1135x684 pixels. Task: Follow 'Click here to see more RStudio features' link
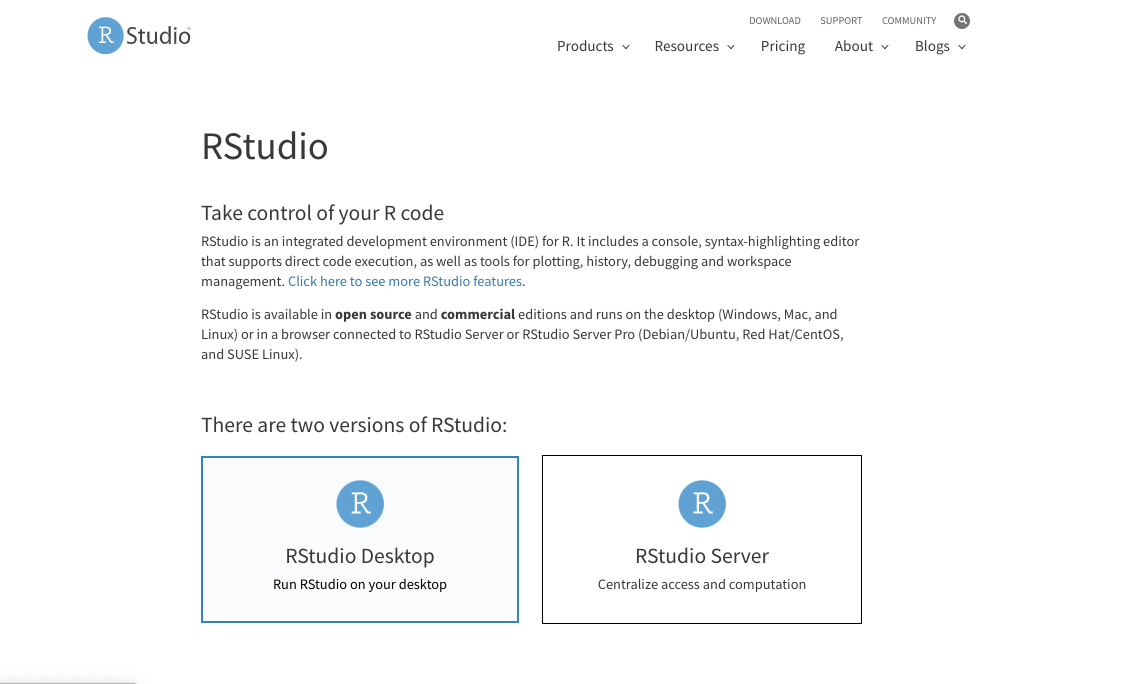pos(405,282)
